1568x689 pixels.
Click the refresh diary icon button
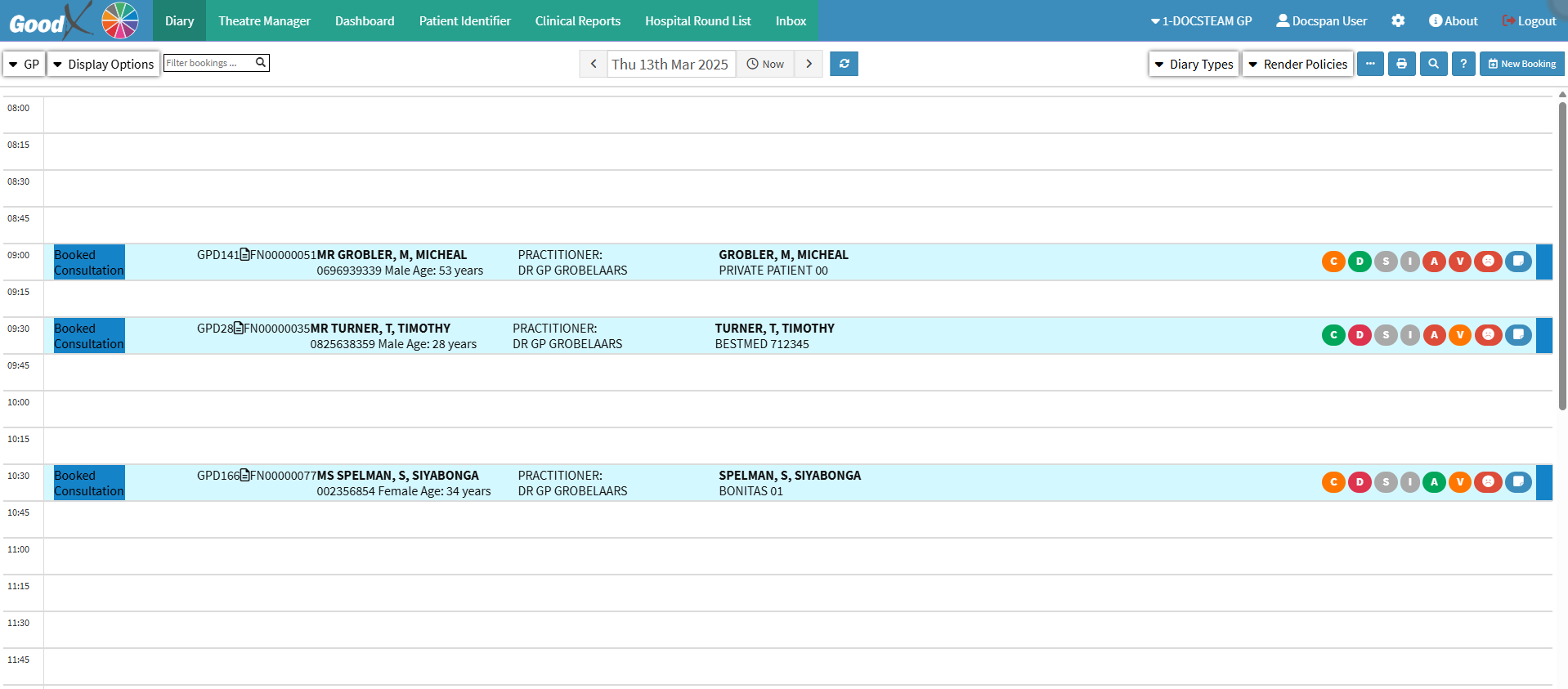(844, 64)
